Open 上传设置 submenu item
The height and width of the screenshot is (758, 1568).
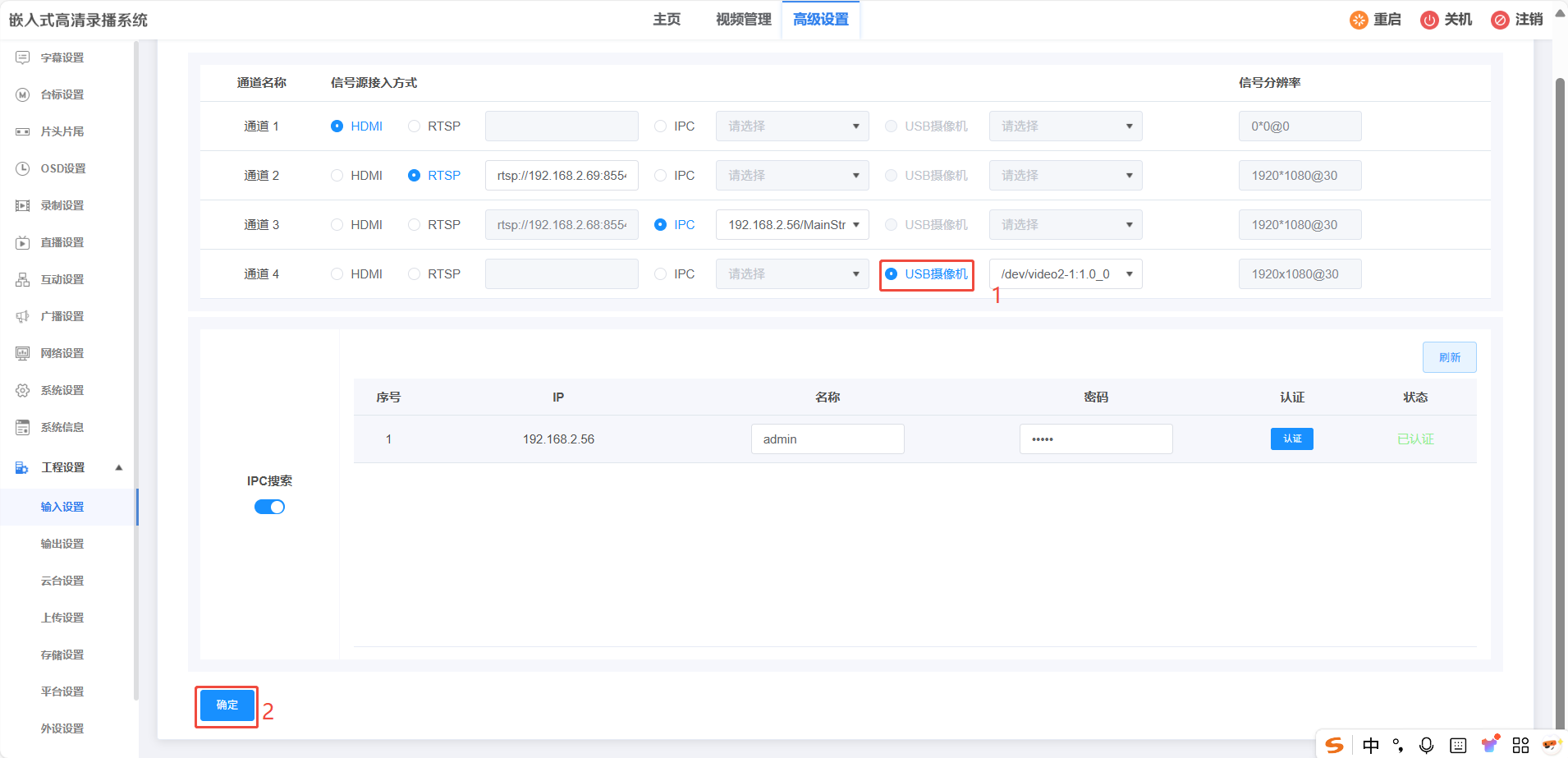pos(62,618)
